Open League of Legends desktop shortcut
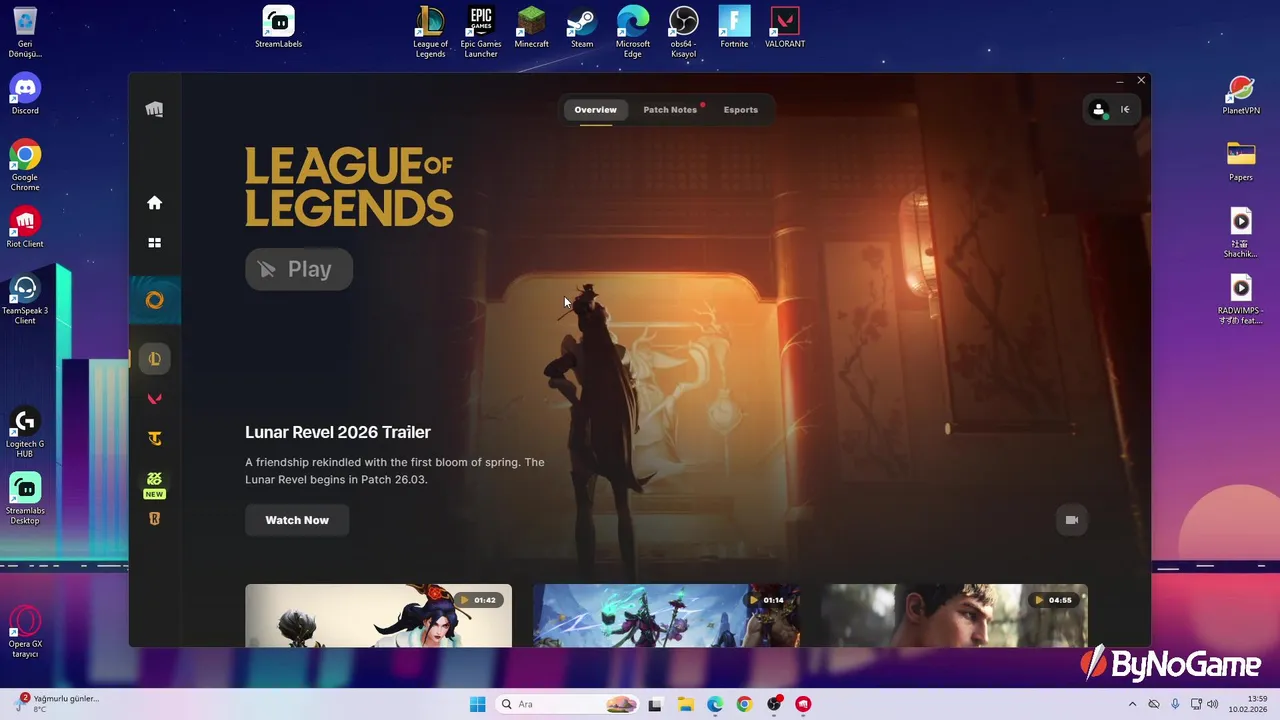The image size is (1280, 720). point(430,32)
